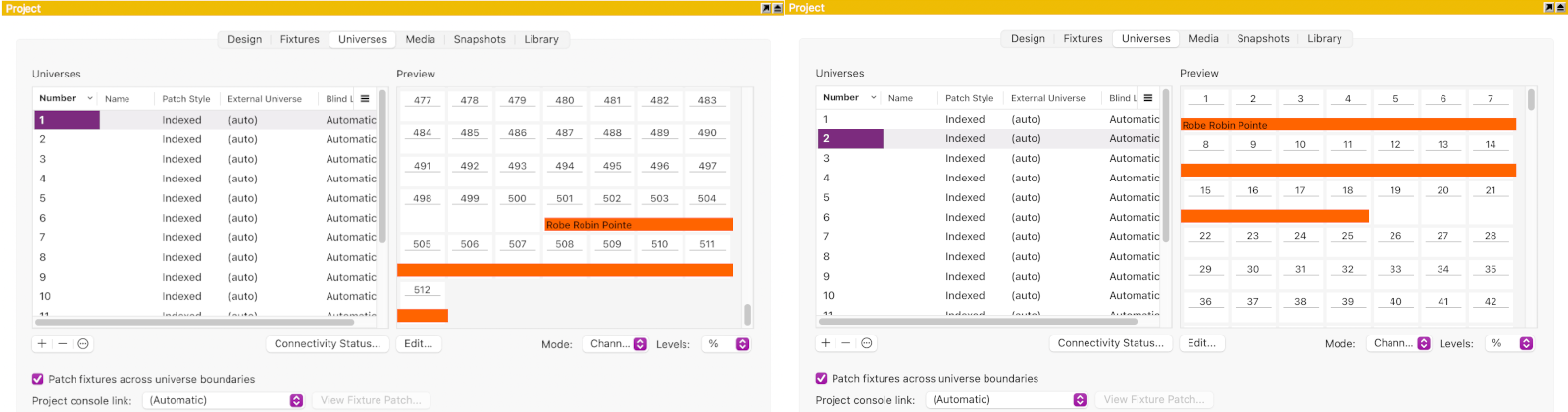Open the ellipsis actions icon in left panel
The height and width of the screenshot is (412, 1568).
tap(83, 344)
